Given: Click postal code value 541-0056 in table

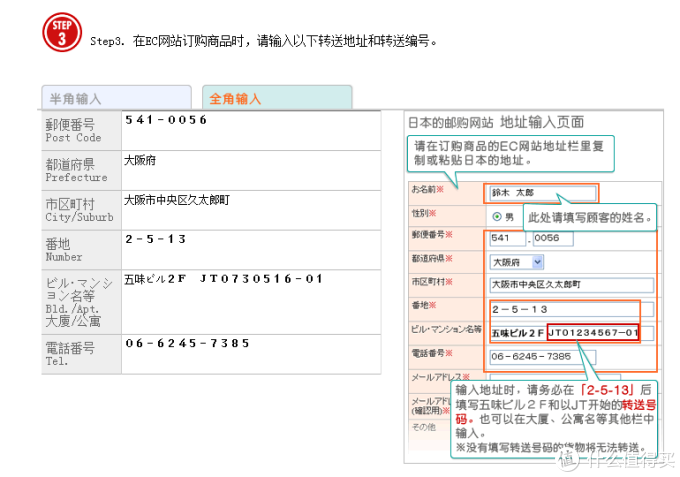Looking at the screenshot, I should (166, 120).
